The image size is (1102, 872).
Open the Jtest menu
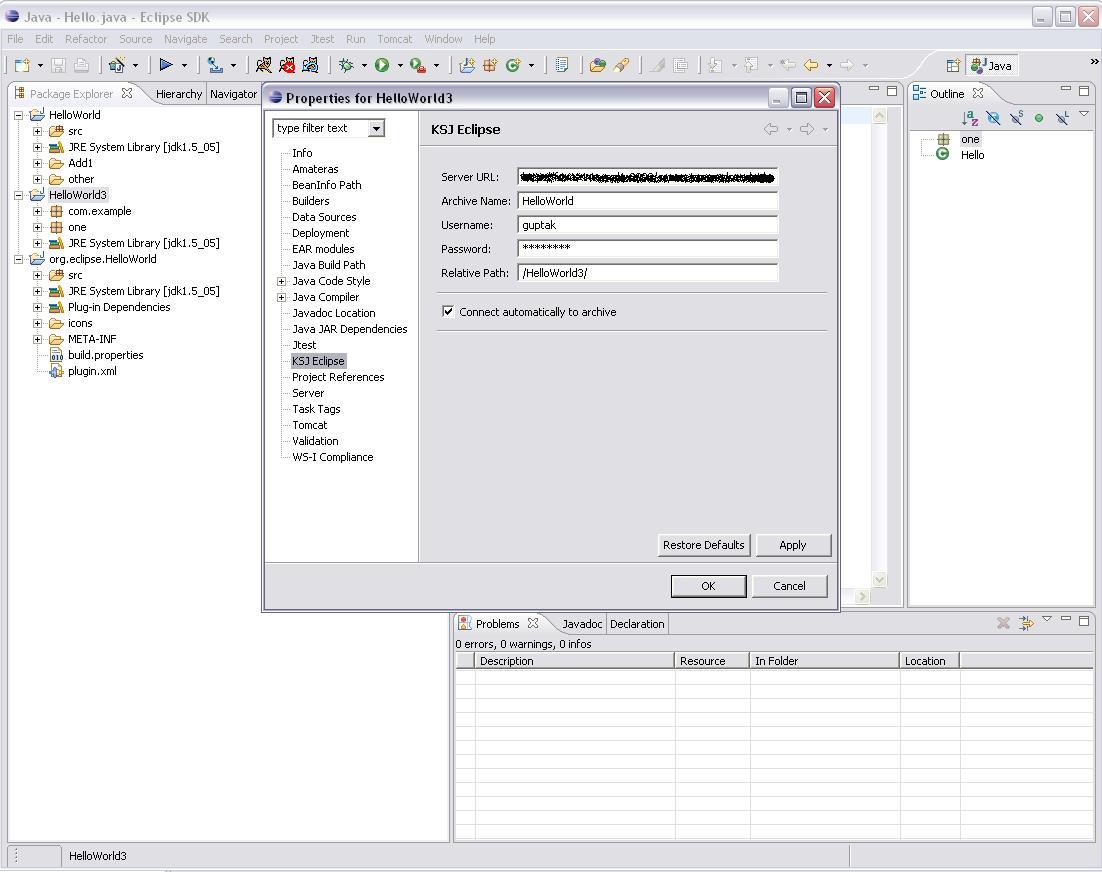[x=322, y=39]
